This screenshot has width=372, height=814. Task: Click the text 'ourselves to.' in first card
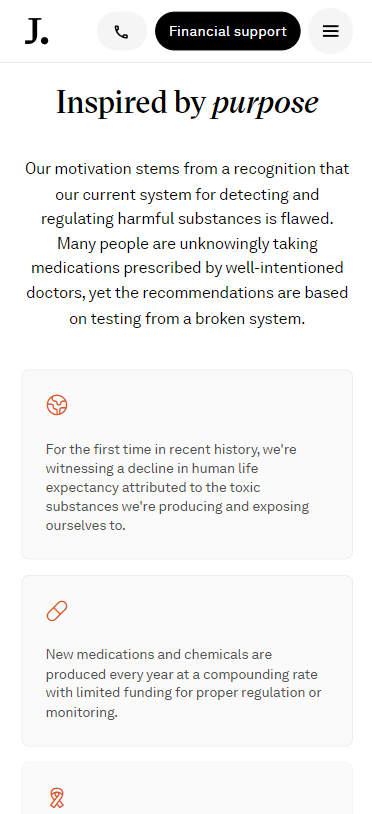(x=86, y=525)
